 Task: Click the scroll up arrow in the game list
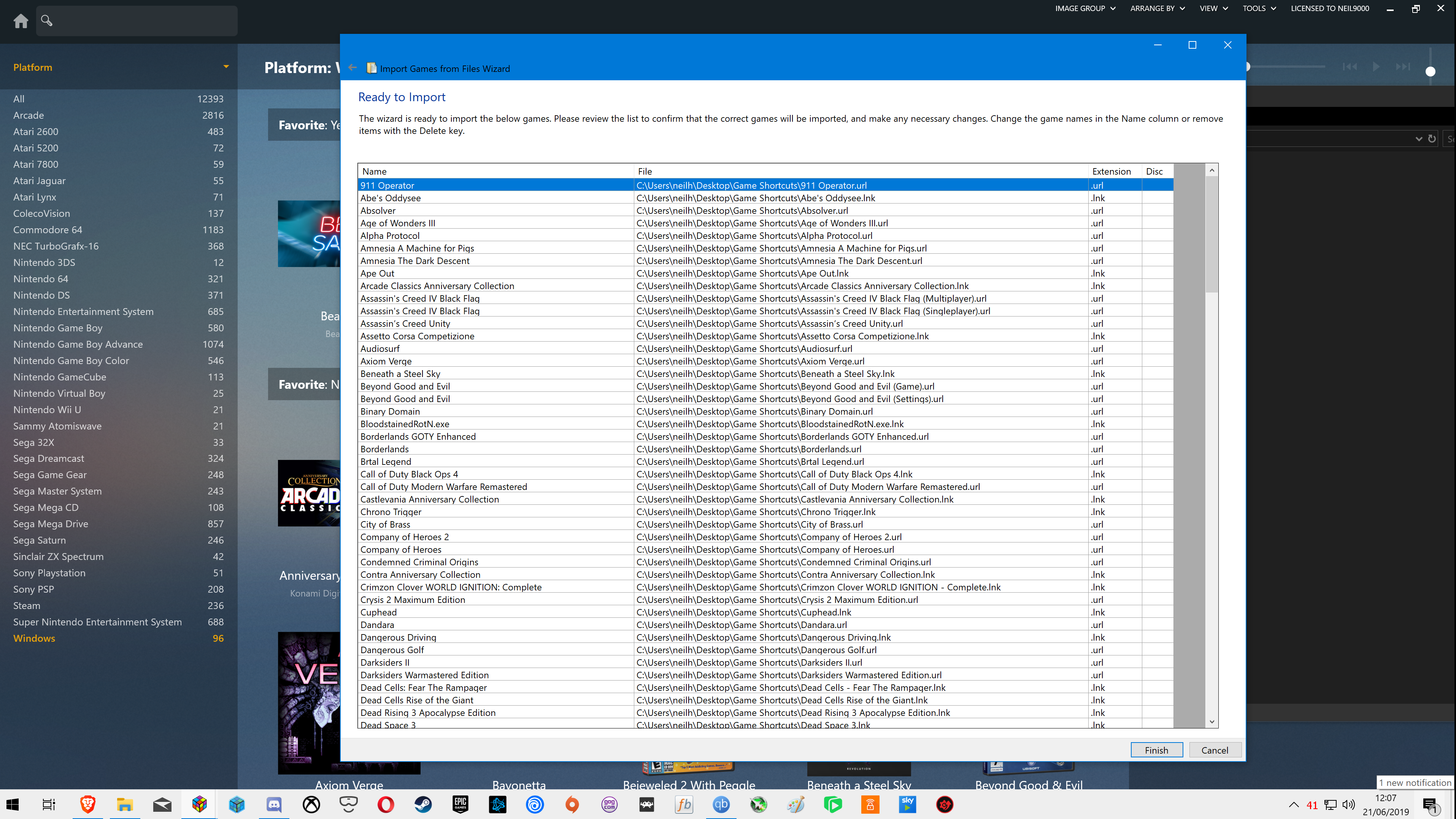point(1211,170)
